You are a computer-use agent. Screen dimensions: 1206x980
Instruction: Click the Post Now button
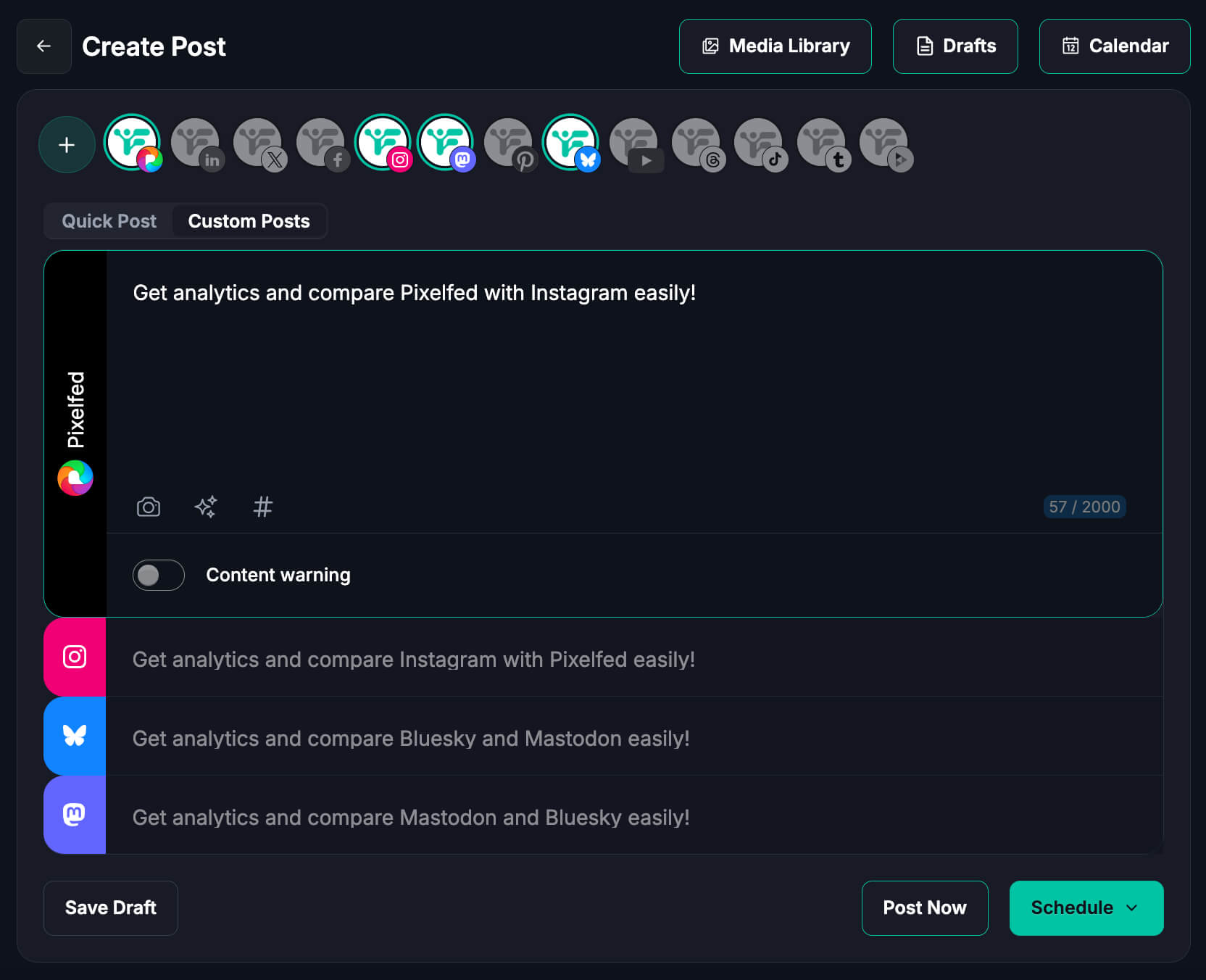924,908
